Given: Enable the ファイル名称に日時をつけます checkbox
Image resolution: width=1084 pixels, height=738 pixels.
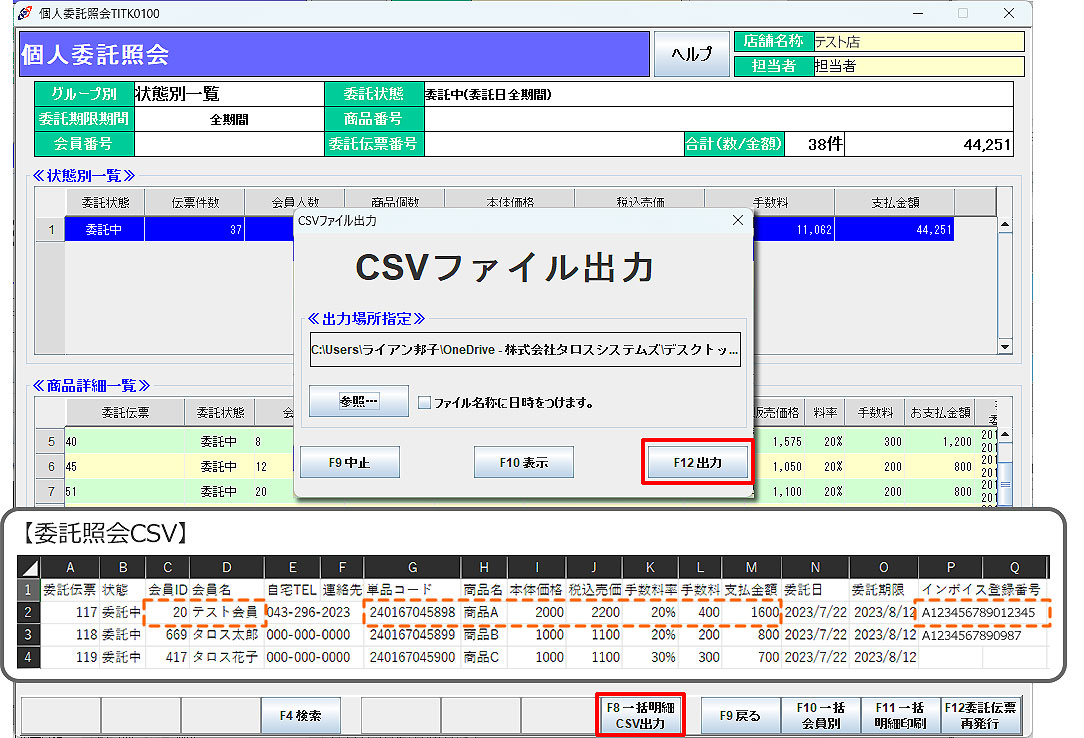Looking at the screenshot, I should [x=424, y=403].
